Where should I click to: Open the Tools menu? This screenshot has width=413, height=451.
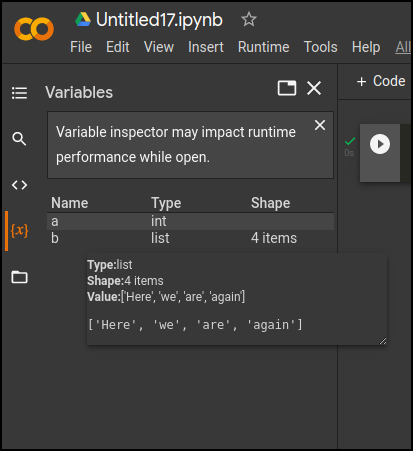click(320, 47)
